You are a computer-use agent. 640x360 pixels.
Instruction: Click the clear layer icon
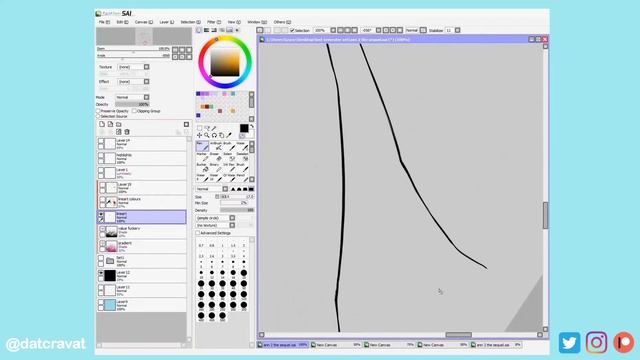[119, 132]
